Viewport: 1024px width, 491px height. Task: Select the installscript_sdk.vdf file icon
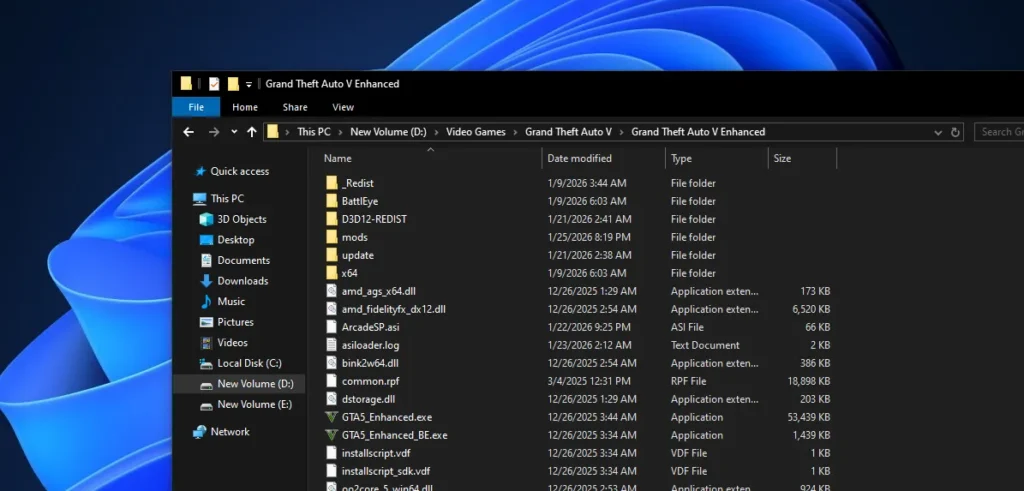[x=332, y=471]
